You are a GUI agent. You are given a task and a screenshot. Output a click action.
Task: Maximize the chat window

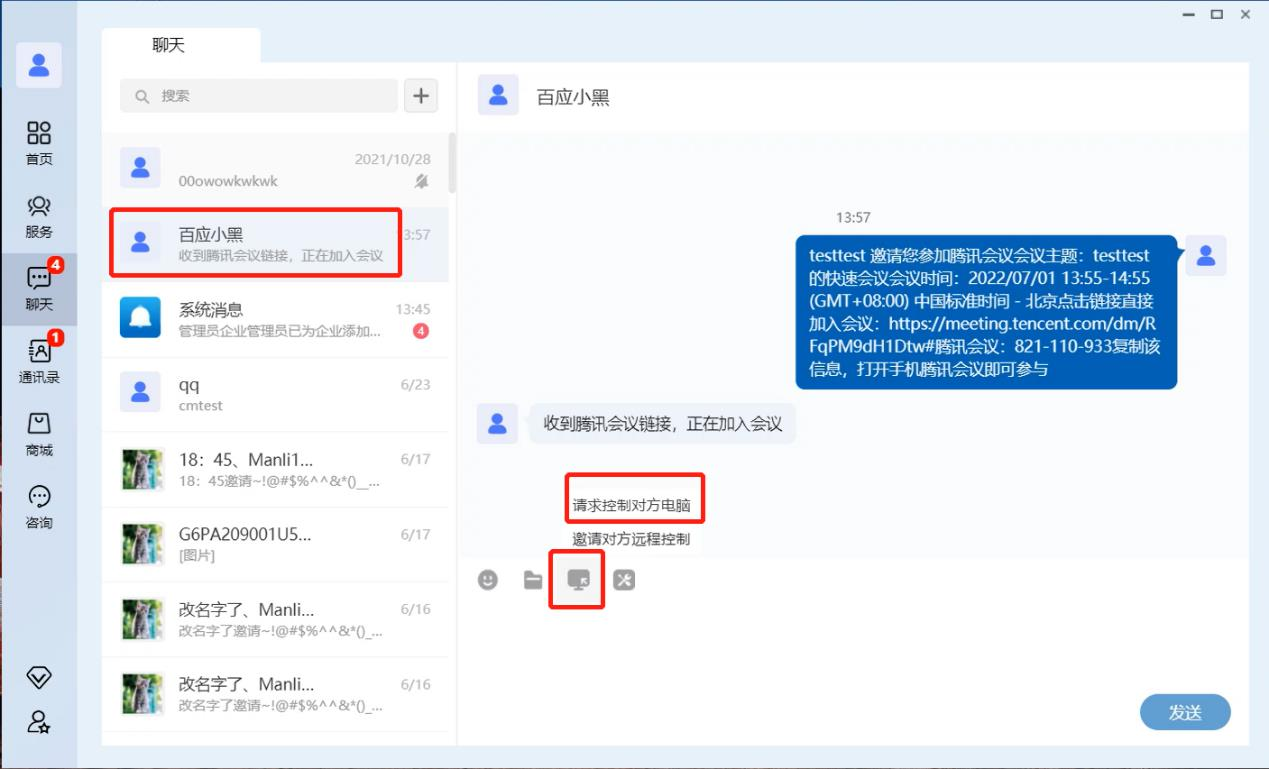click(x=1217, y=14)
